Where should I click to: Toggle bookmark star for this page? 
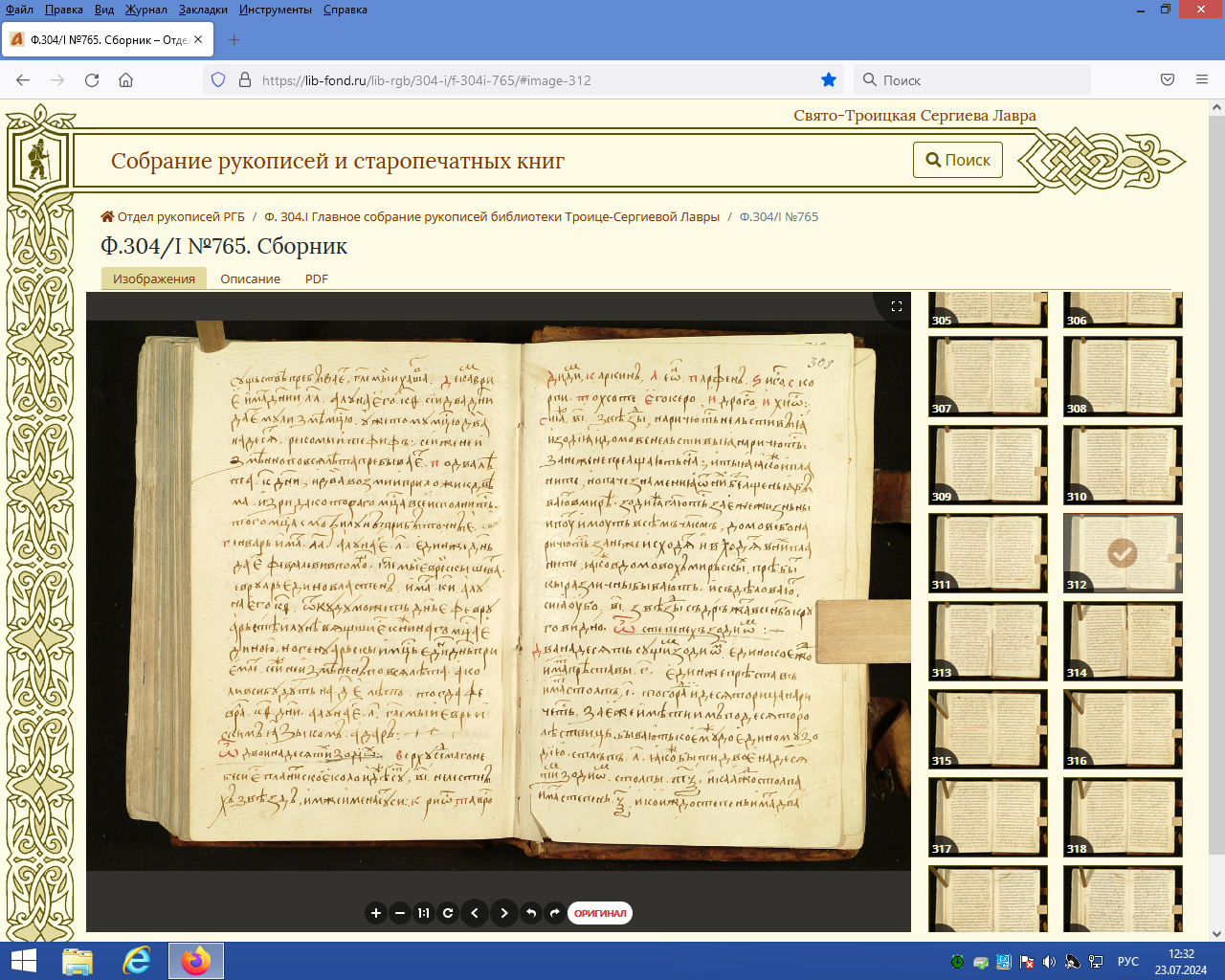(829, 80)
